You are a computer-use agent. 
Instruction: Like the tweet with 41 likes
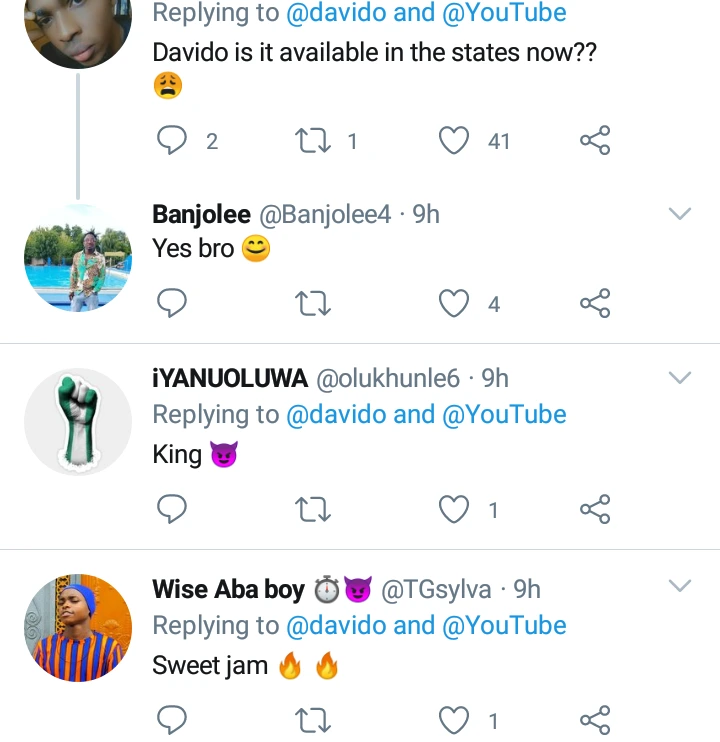point(455,141)
